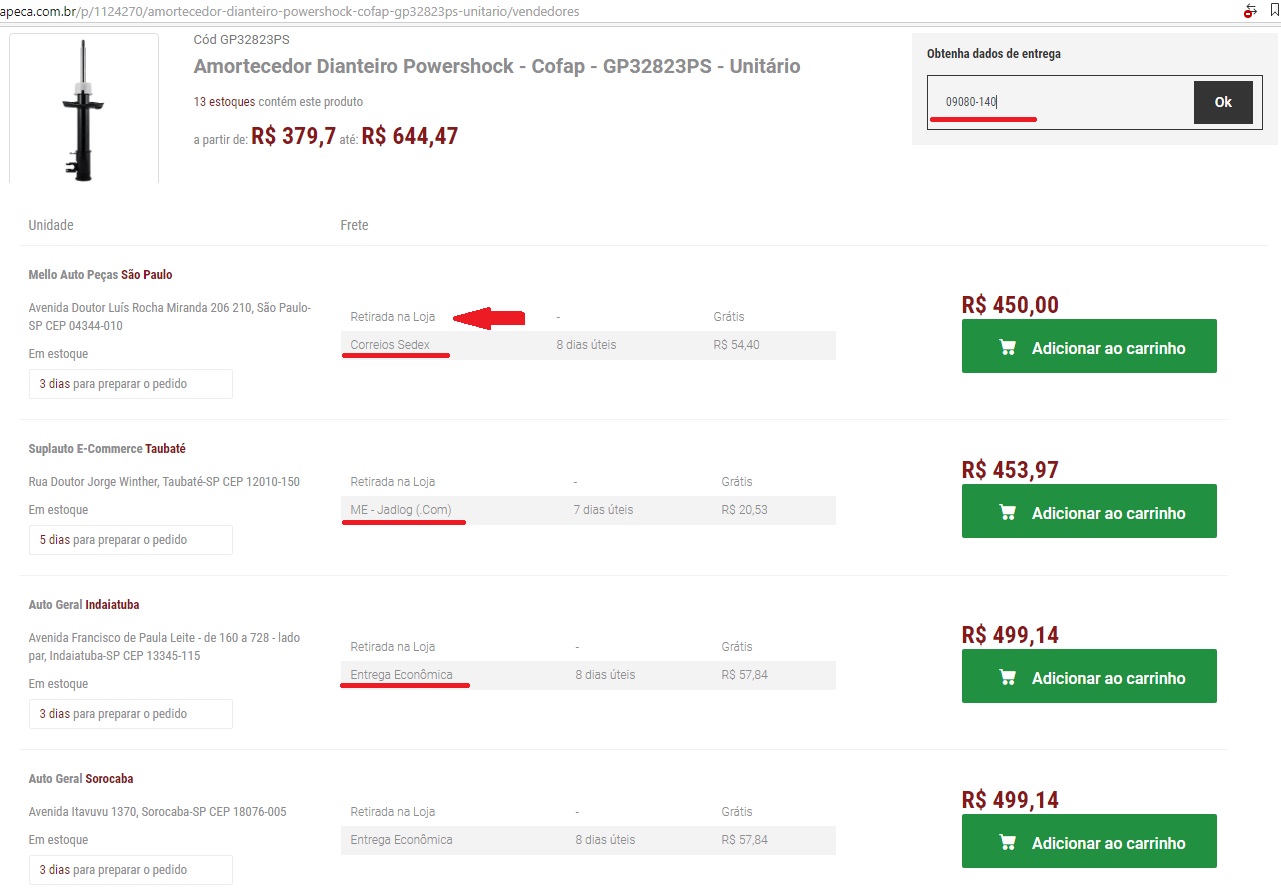The image size is (1281, 893).
Task: Open the shock absorber product thumbnail
Action: click(84, 108)
